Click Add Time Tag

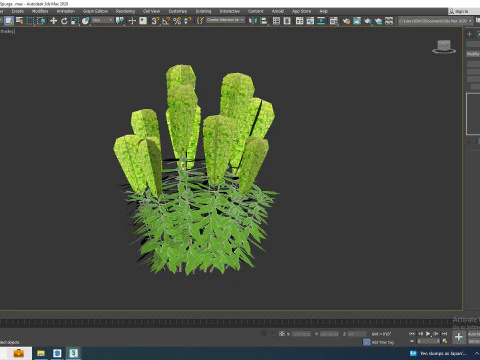click(383, 342)
